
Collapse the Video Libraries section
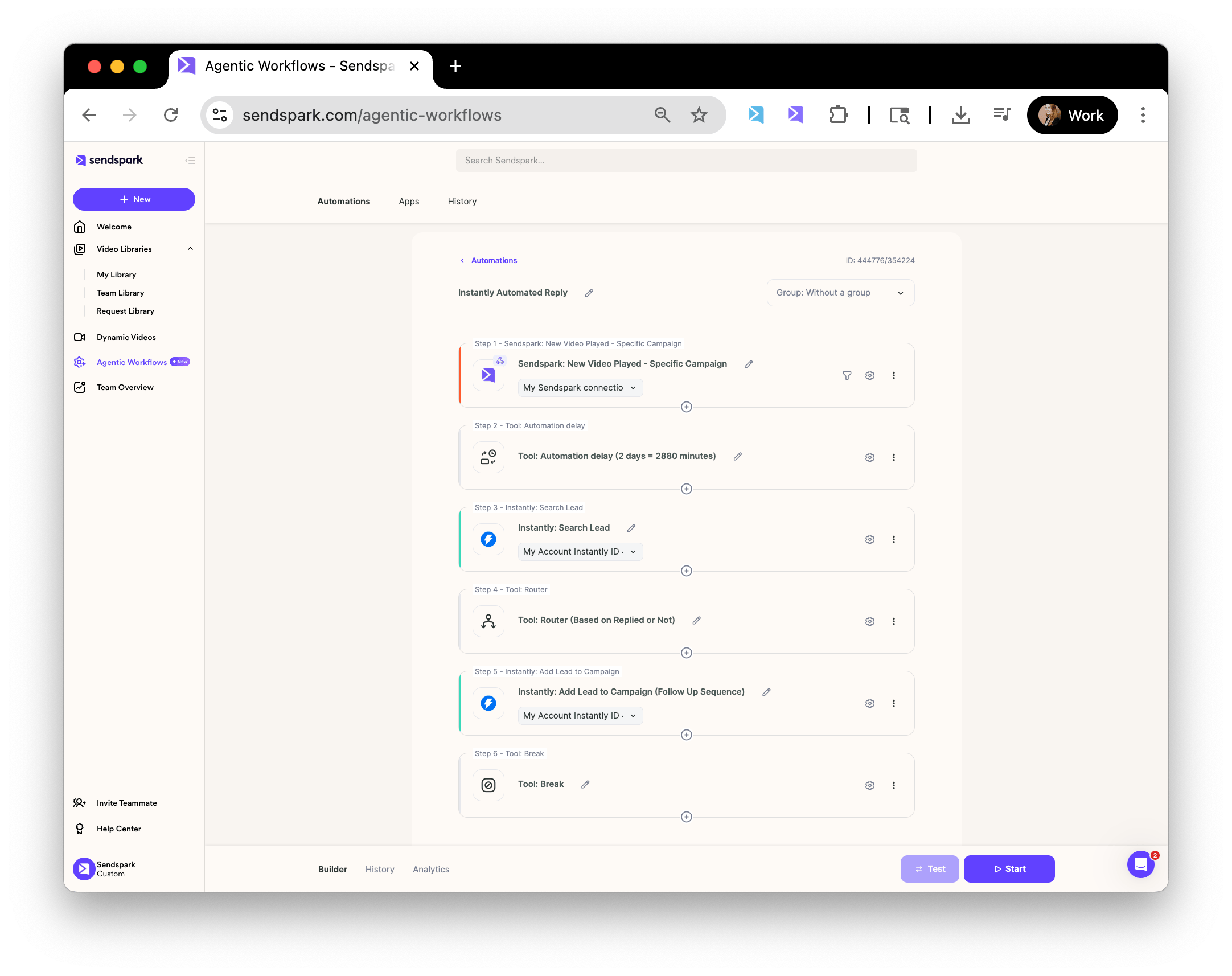click(190, 249)
